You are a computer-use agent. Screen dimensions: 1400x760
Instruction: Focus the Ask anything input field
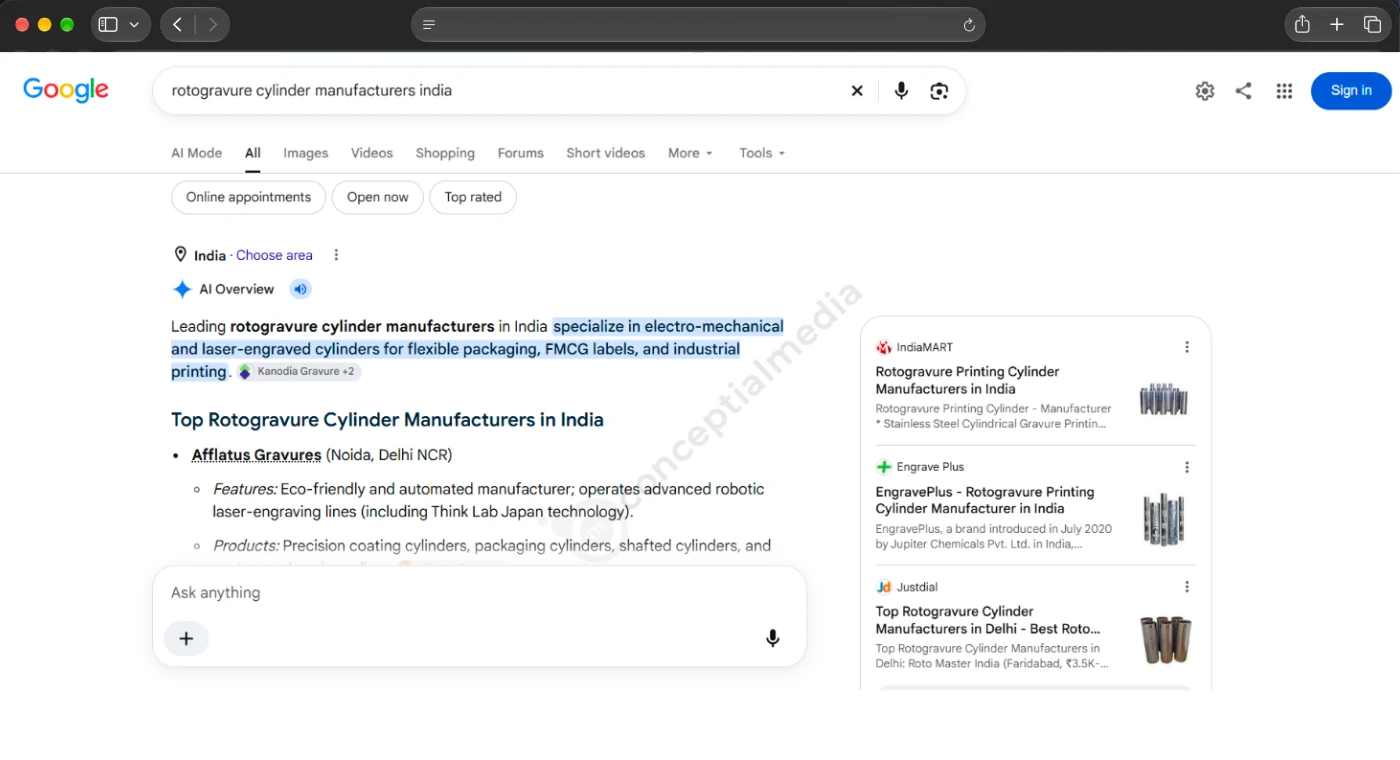[x=480, y=593]
